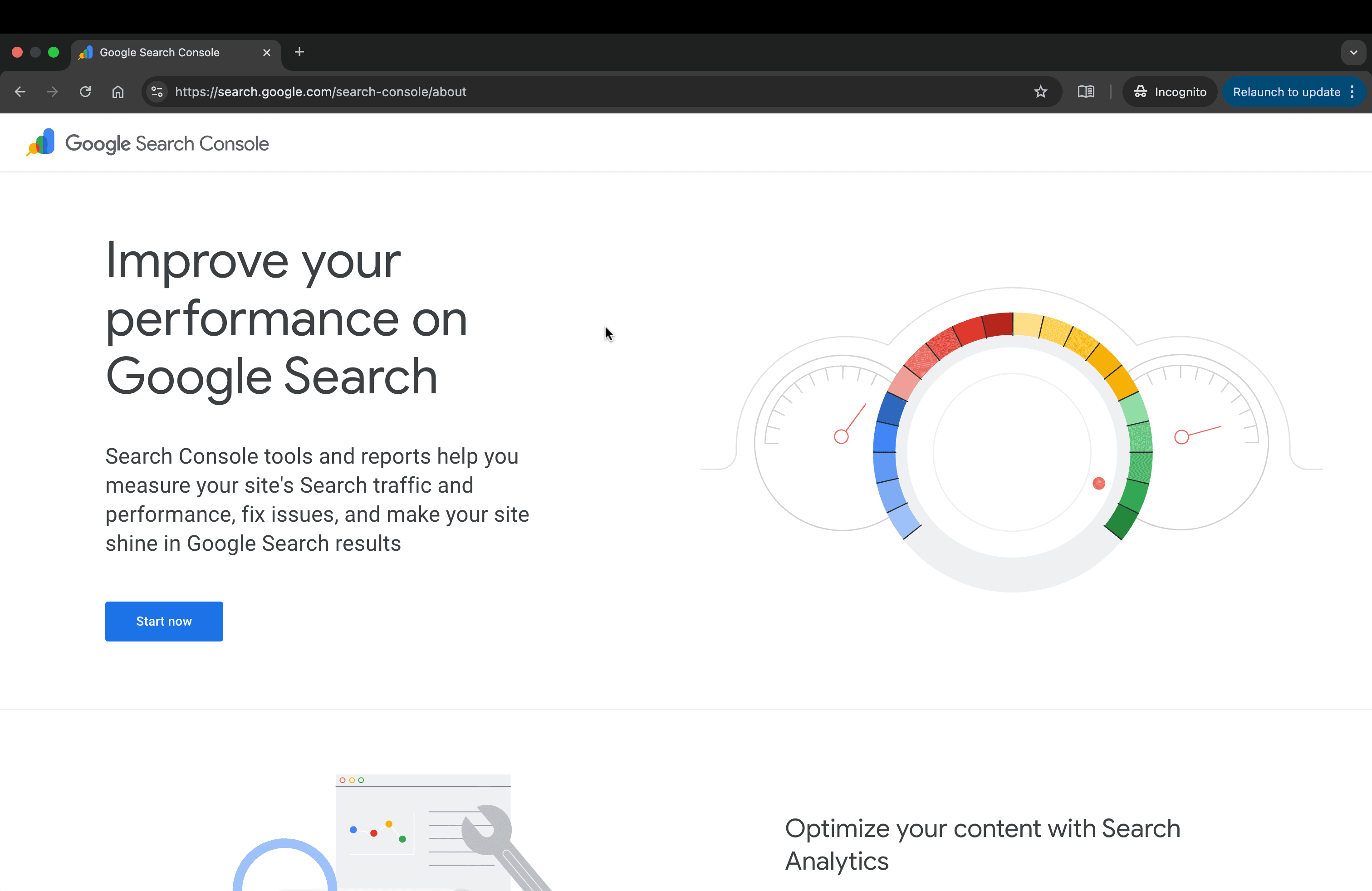Click the red dot on the gauge
The image size is (1372, 891).
1099,485
